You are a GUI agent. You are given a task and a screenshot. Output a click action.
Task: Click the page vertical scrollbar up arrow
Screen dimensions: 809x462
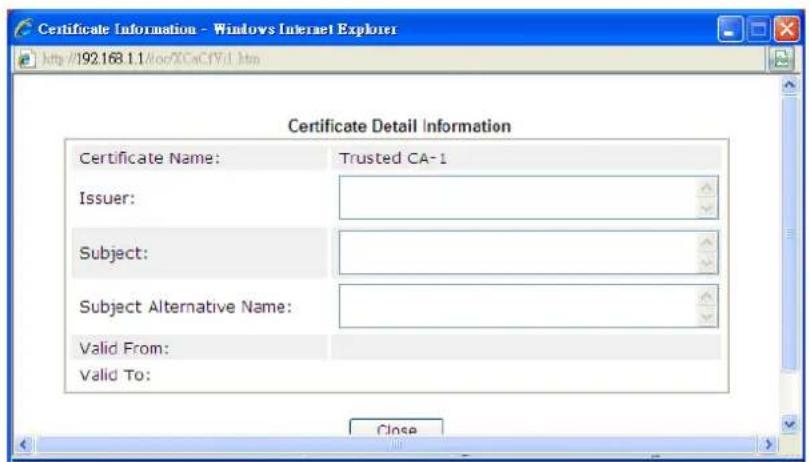point(789,85)
